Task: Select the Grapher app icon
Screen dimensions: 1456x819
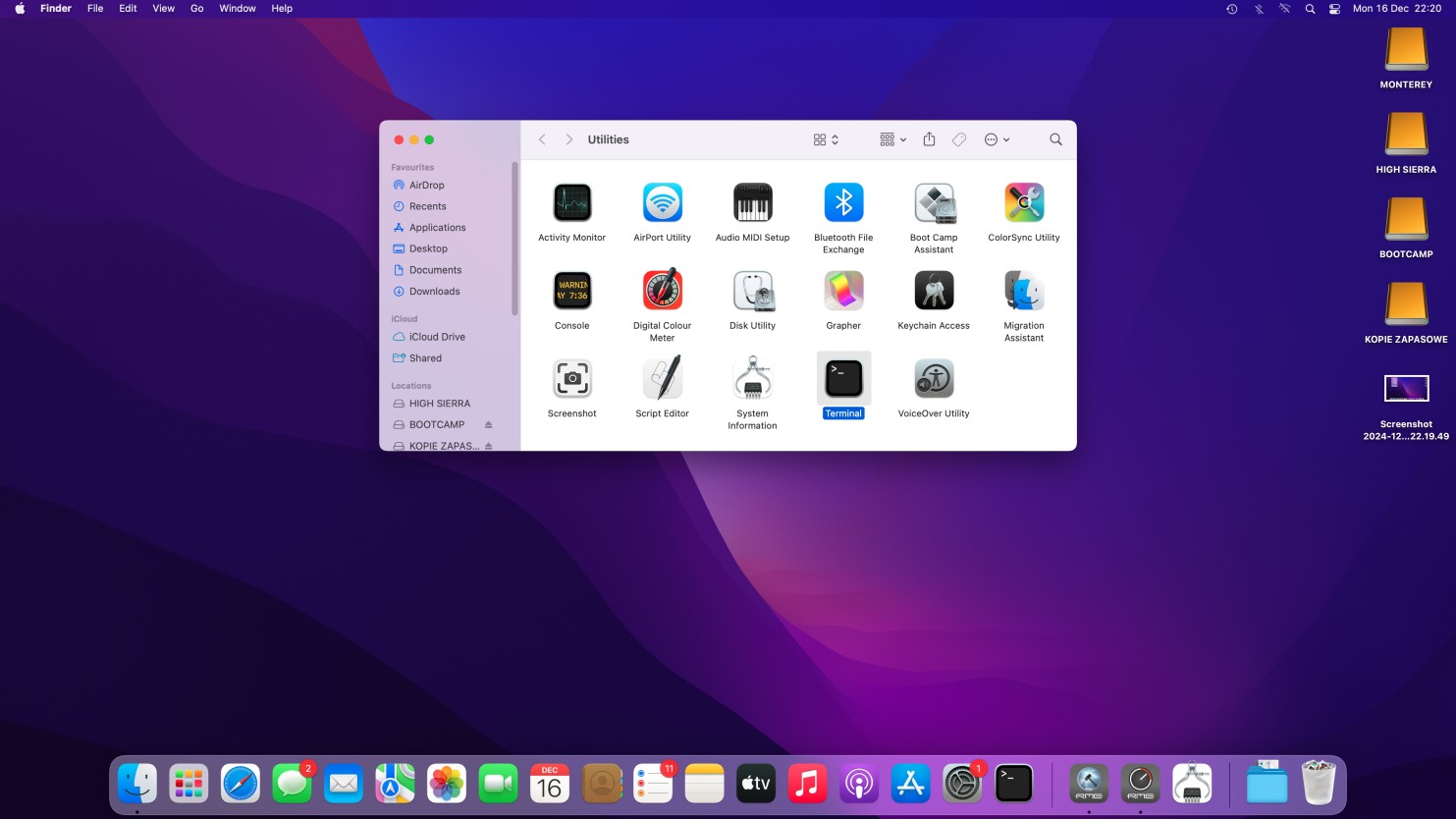Action: tap(843, 291)
